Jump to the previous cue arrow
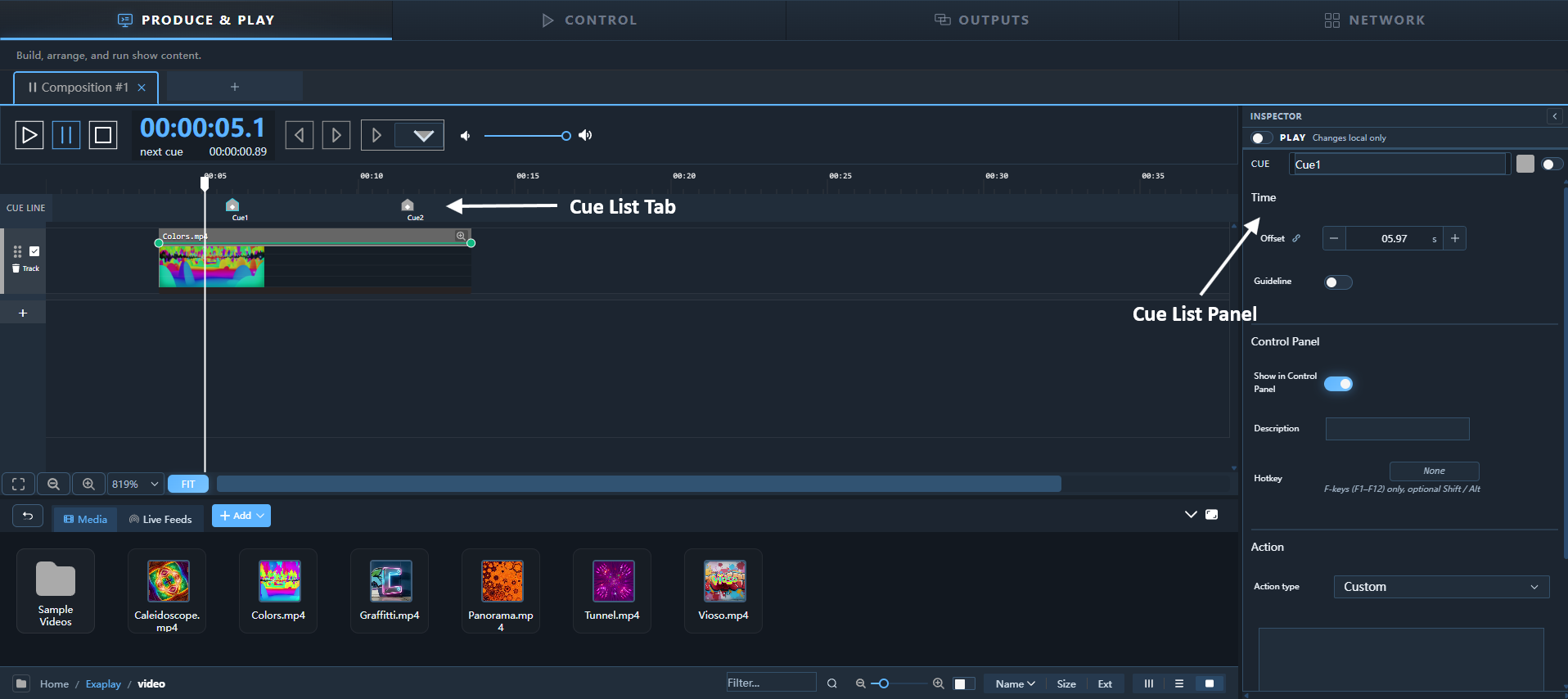 coord(300,135)
